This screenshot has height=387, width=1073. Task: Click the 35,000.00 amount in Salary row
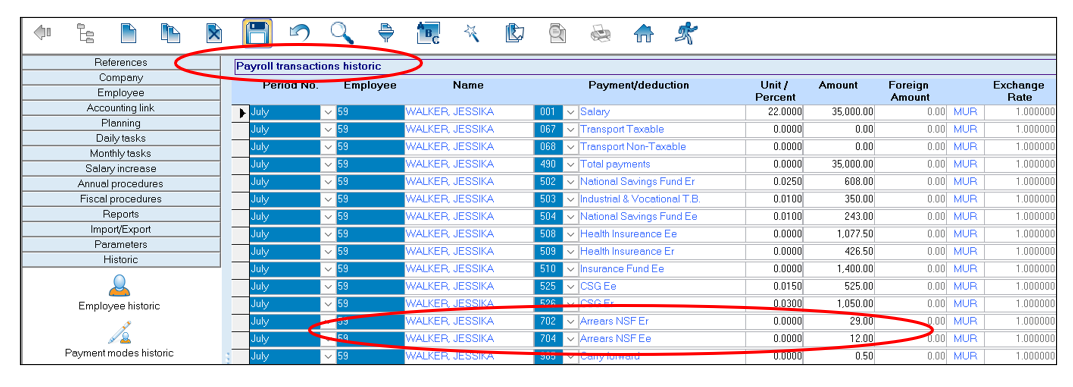[840, 112]
